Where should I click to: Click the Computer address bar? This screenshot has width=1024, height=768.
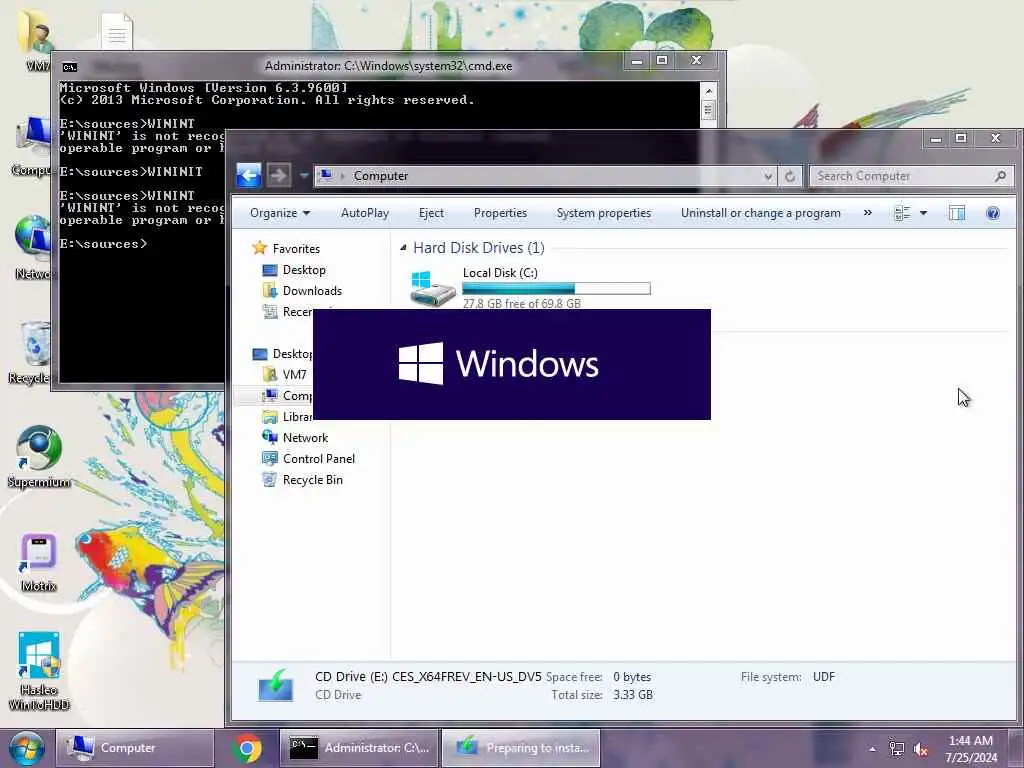point(545,176)
